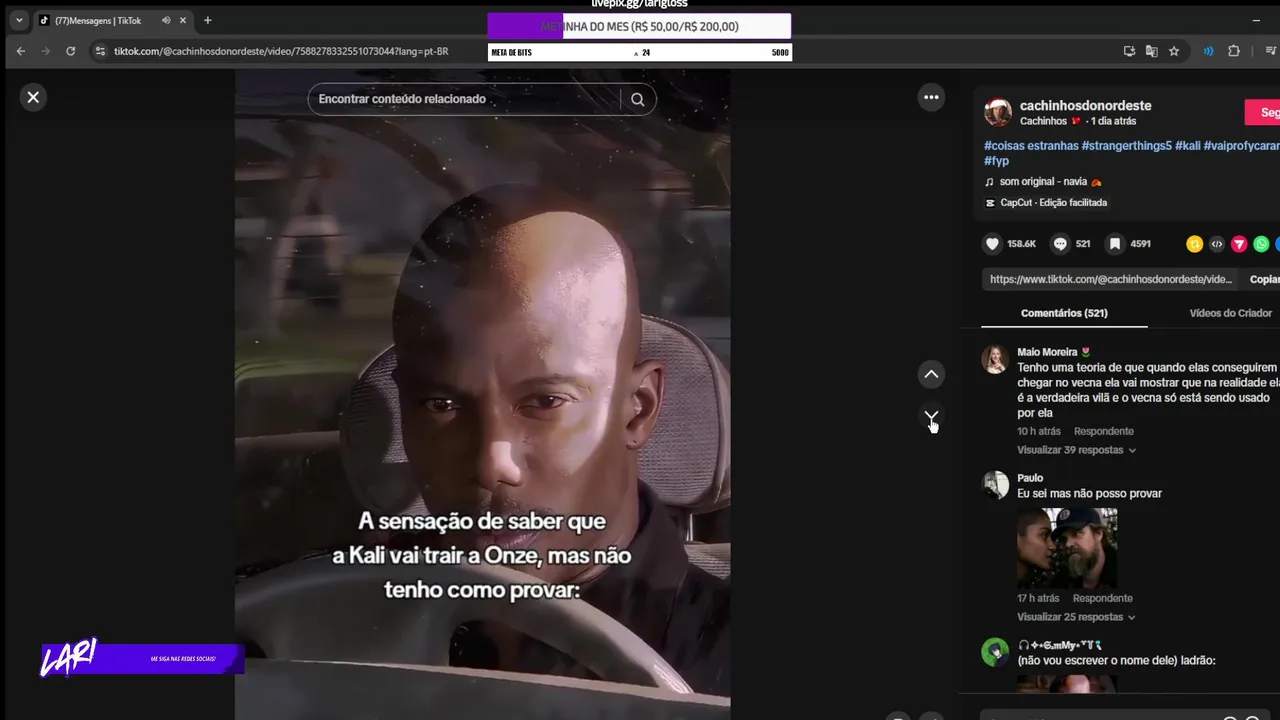Viewport: 1280px width, 720px height.
Task: Reply to Maio Moreira's comment via Respondente
Action: tap(1103, 431)
